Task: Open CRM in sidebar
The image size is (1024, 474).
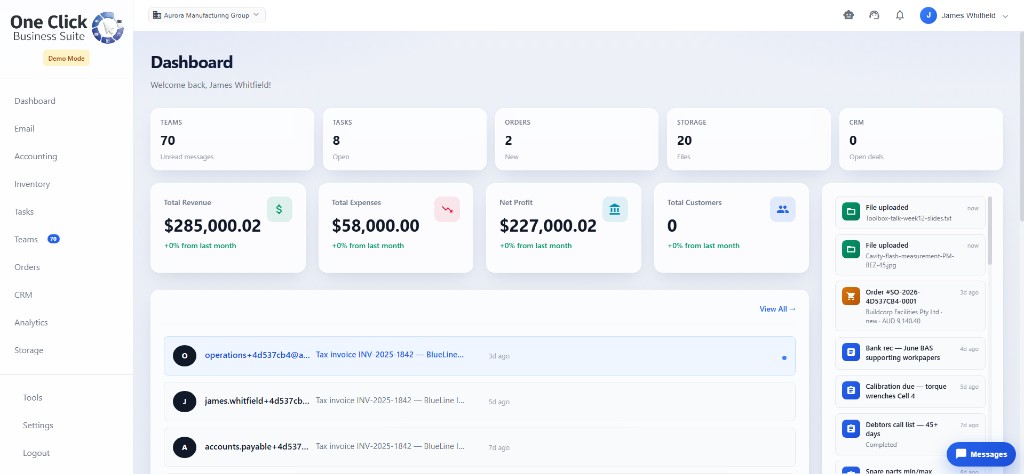Action: [23, 295]
